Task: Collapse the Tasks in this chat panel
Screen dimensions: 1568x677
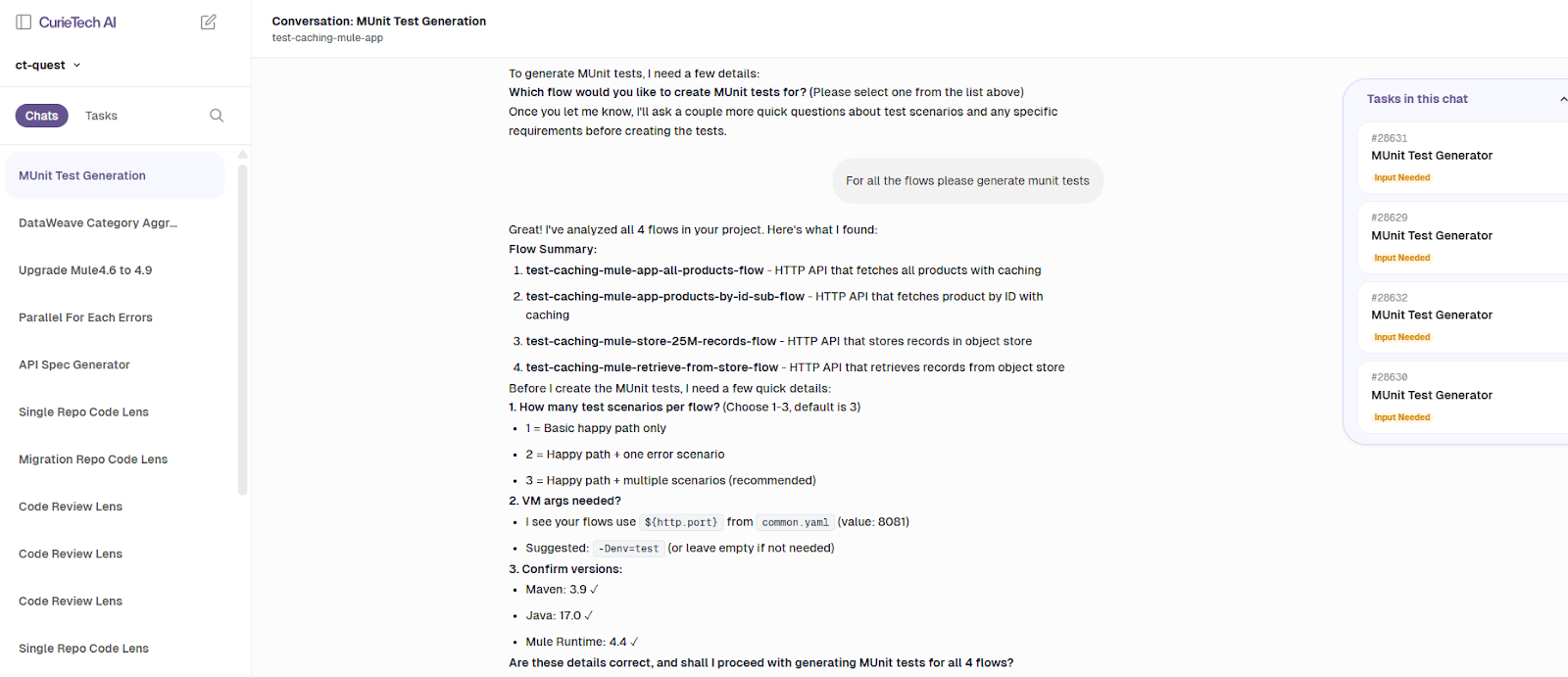Action: (x=1563, y=98)
